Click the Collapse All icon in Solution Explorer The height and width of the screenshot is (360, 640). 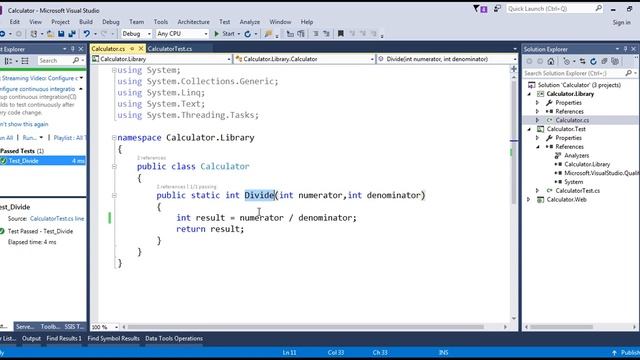tap(604, 62)
